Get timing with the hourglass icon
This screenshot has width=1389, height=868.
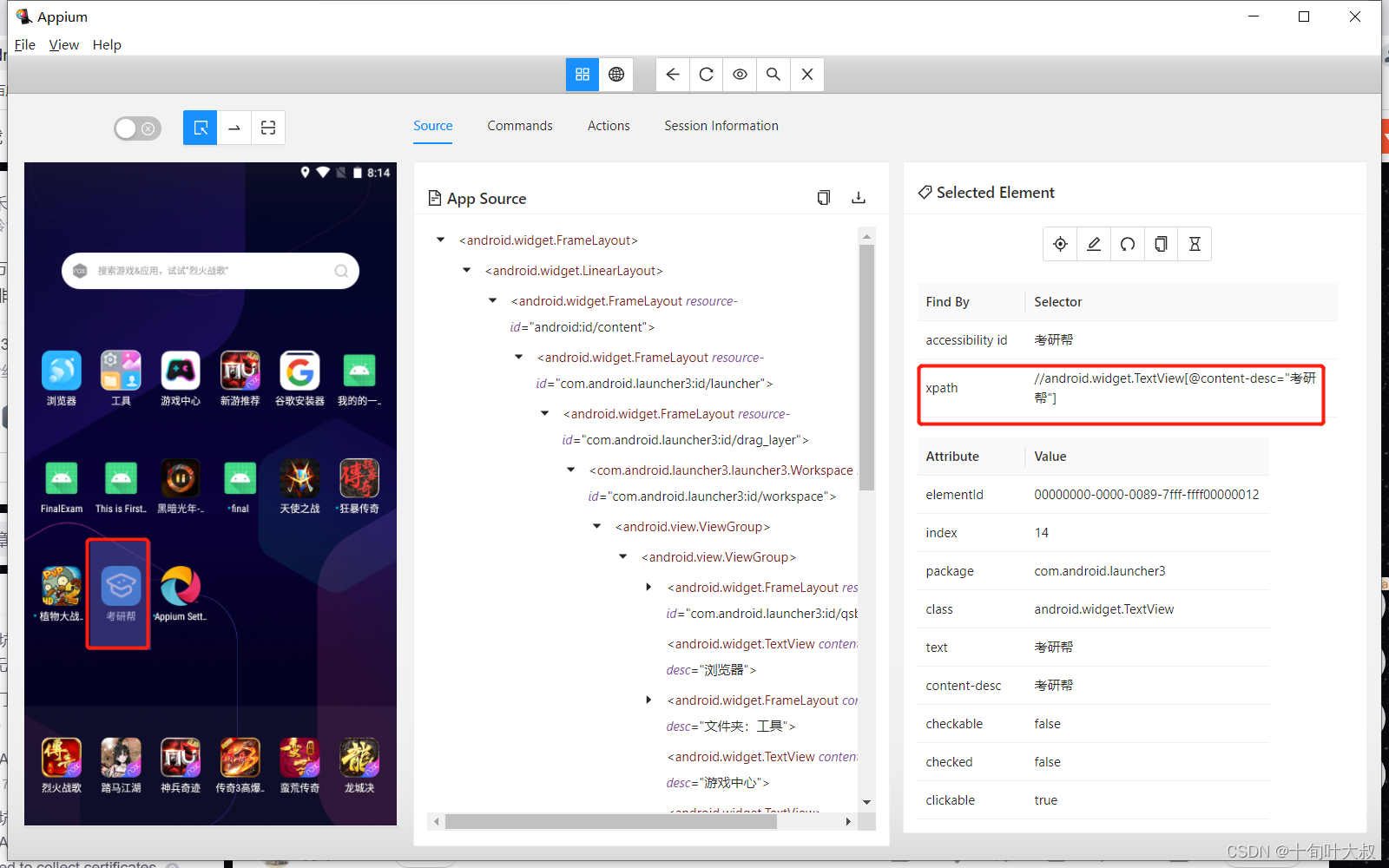[1195, 244]
